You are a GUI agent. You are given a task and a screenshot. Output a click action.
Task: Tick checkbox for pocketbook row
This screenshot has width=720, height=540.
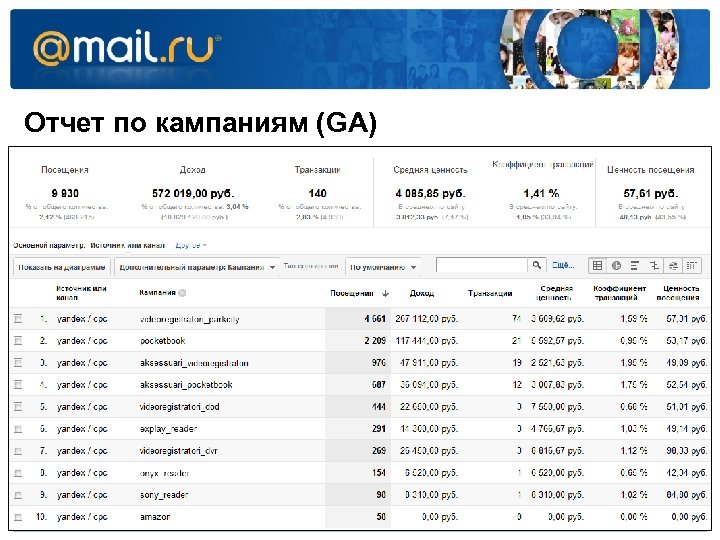coord(18,340)
